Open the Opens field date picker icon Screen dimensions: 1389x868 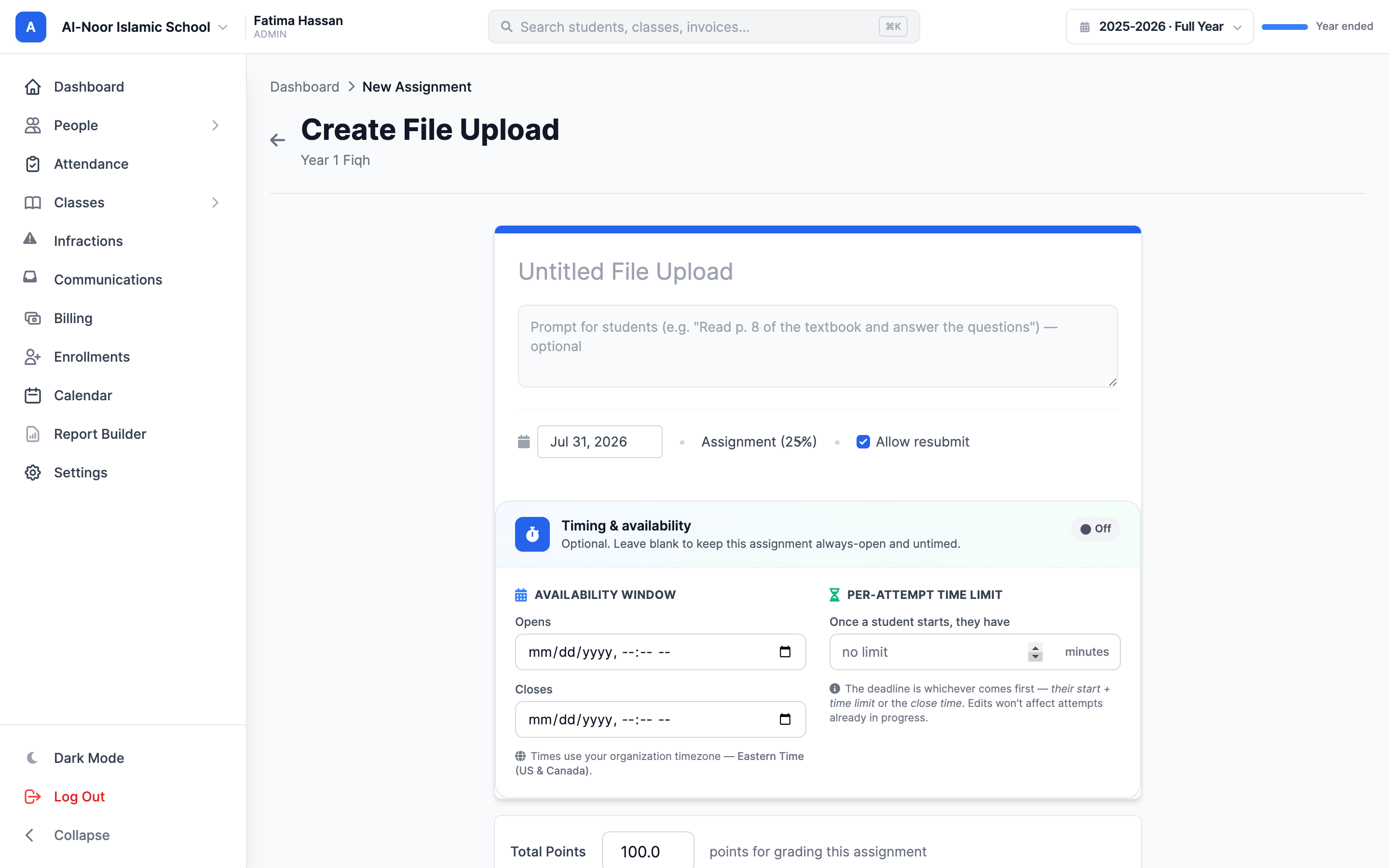coord(785,651)
